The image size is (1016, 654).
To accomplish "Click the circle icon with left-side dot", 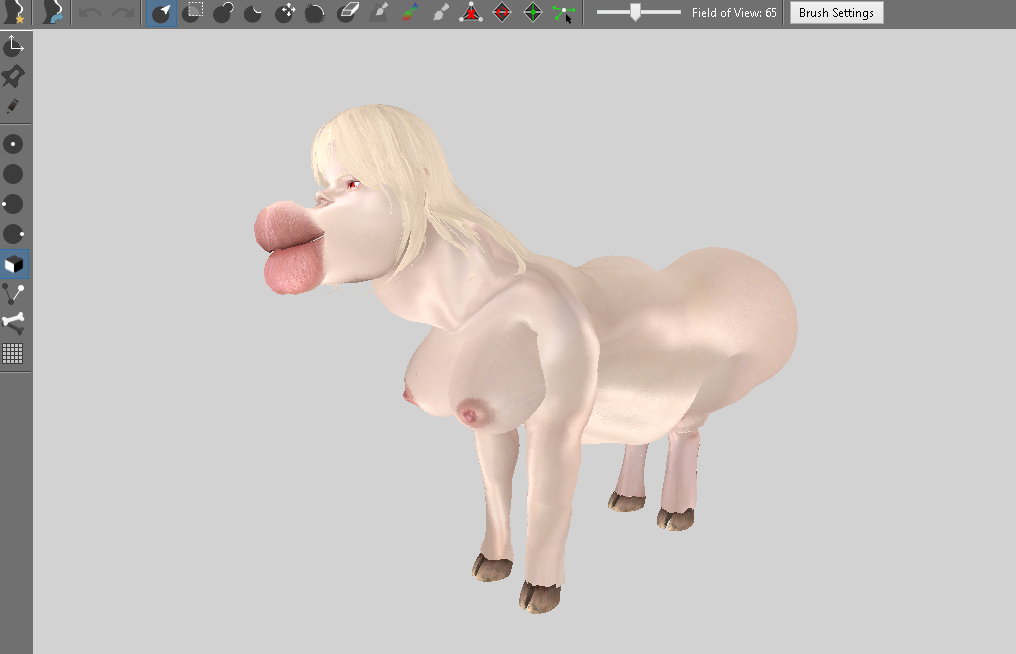I will 14,204.
